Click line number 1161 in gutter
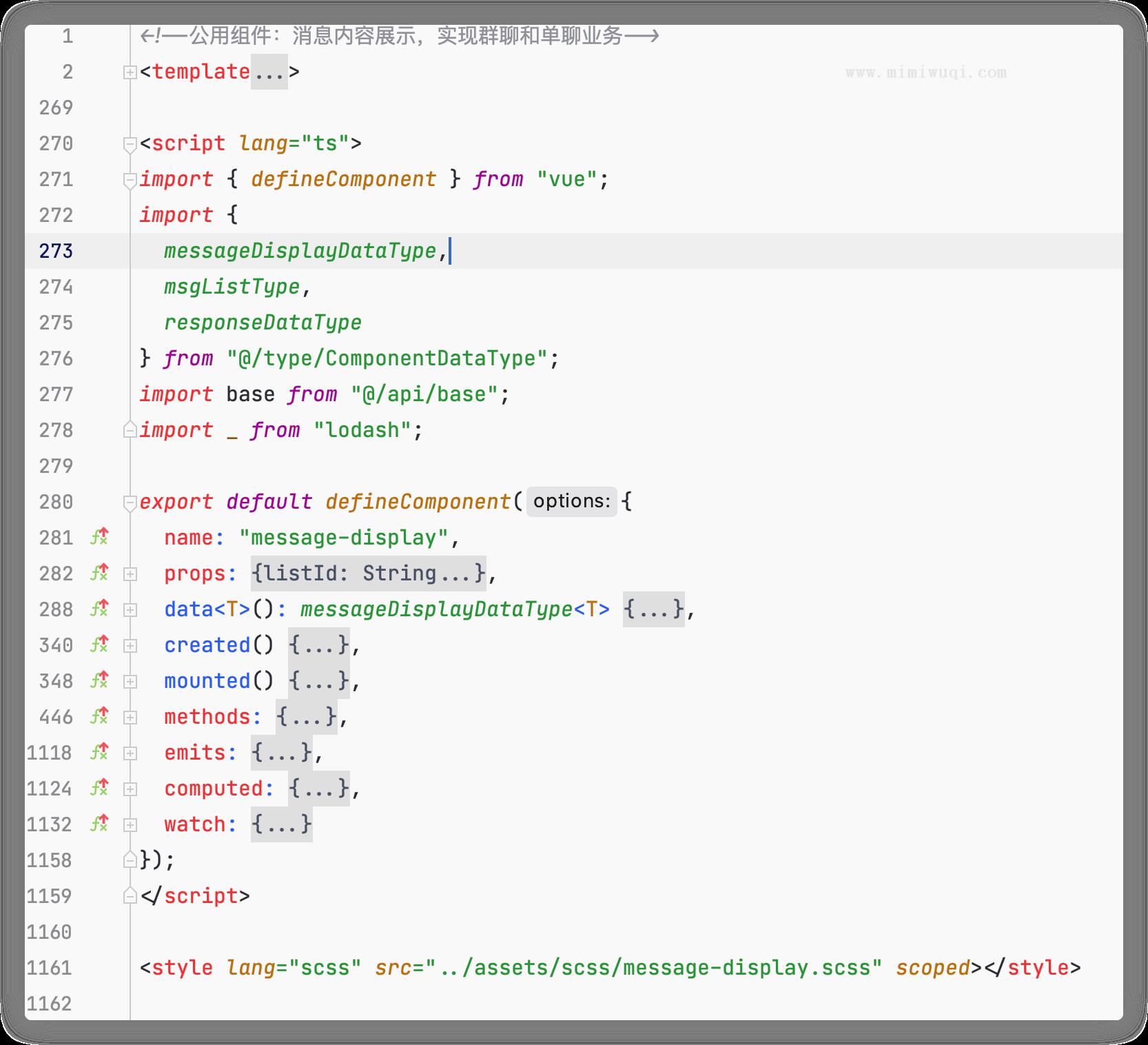The width and height of the screenshot is (1148, 1045). tap(49, 968)
